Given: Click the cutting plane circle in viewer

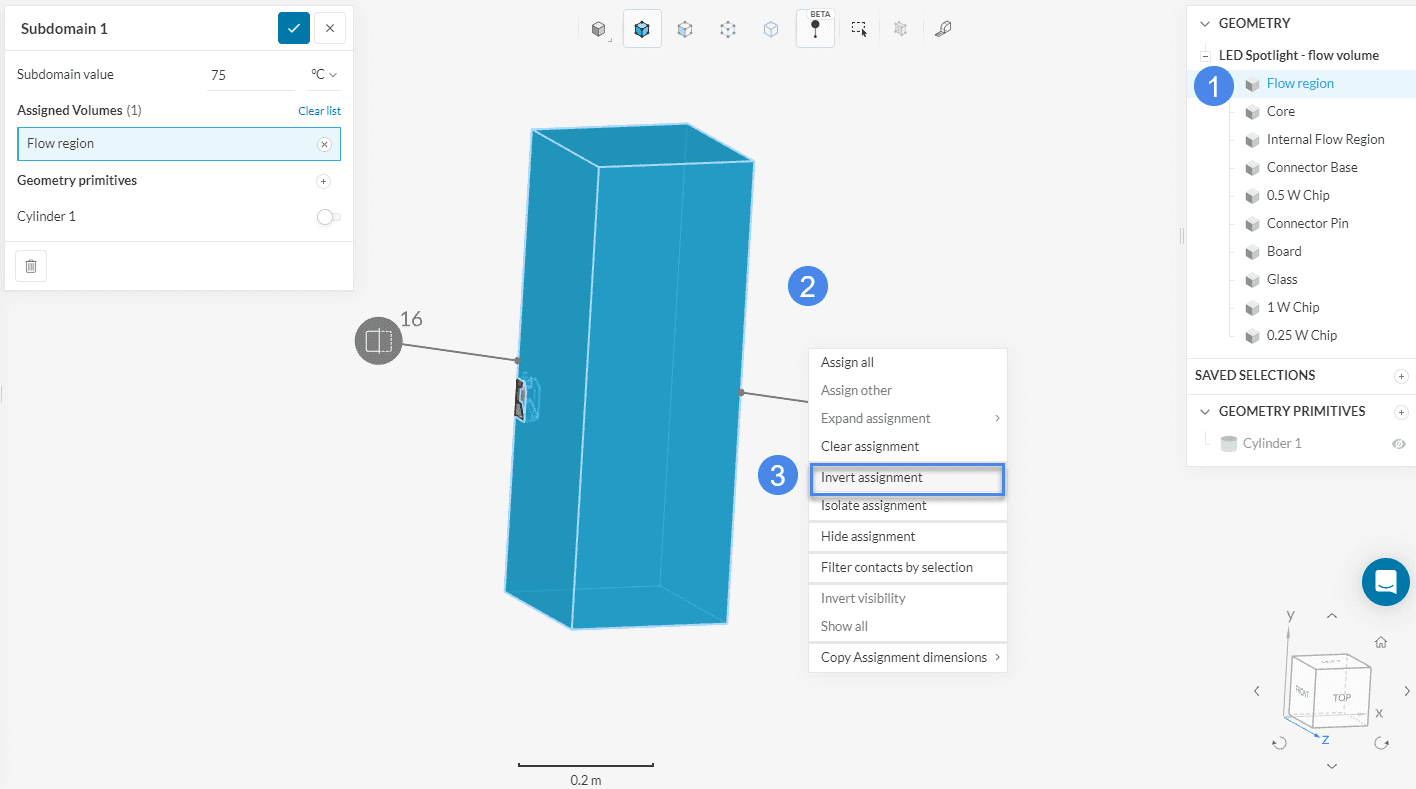Looking at the screenshot, I should click(378, 341).
